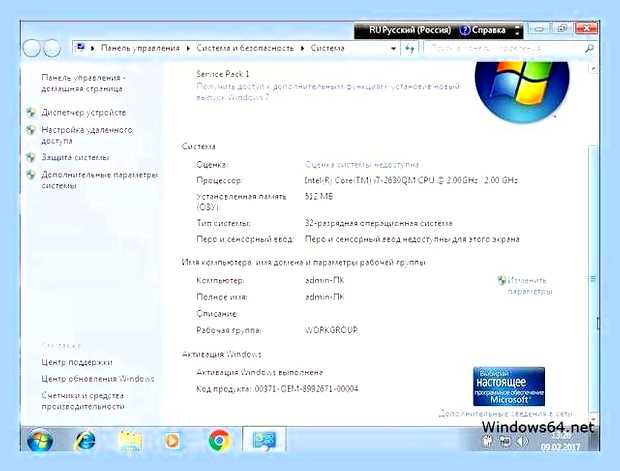Click active System window taskbar button

click(x=264, y=439)
